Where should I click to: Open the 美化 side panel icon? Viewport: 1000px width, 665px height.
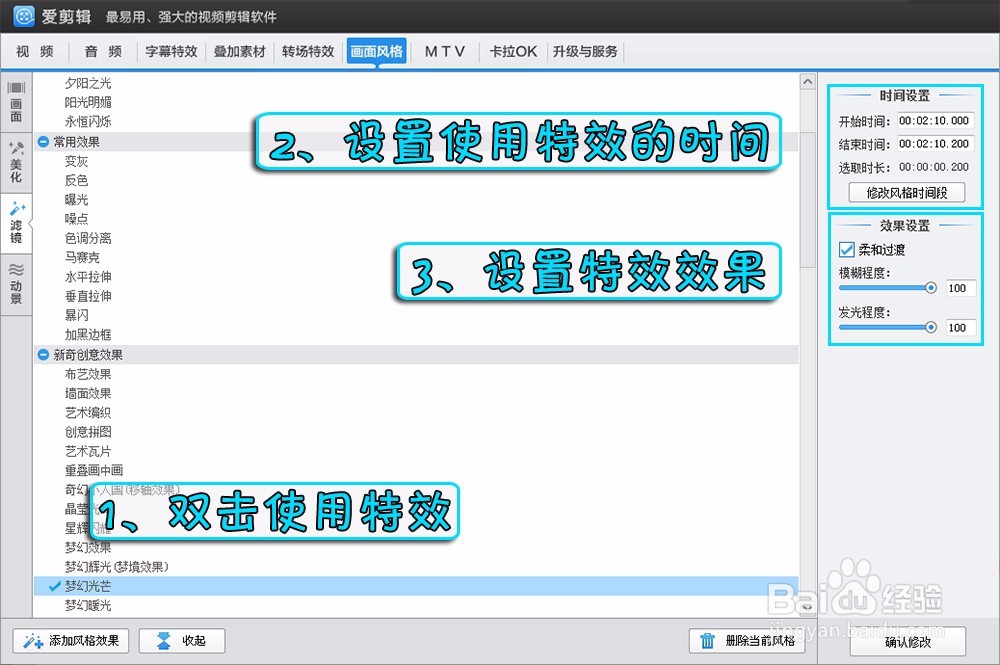click(x=16, y=162)
